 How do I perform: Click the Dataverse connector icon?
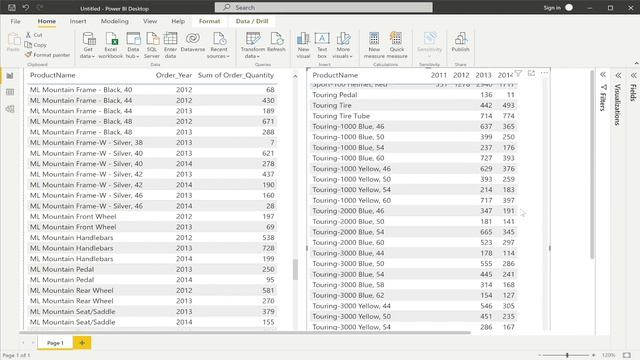click(x=193, y=42)
